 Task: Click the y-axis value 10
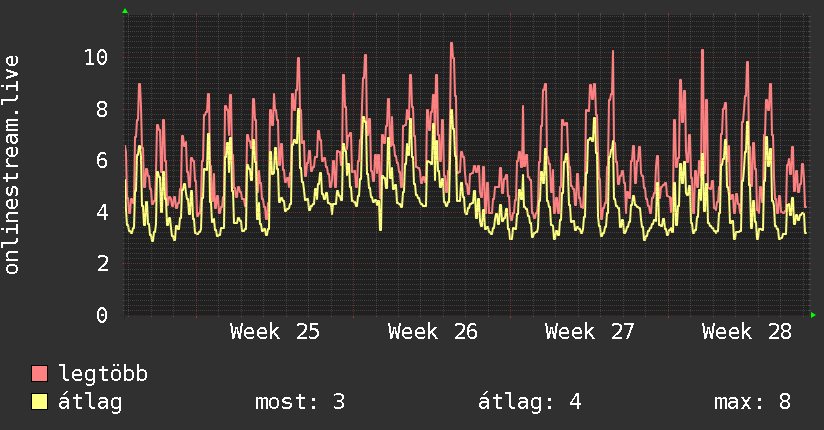pyautogui.click(x=96, y=57)
